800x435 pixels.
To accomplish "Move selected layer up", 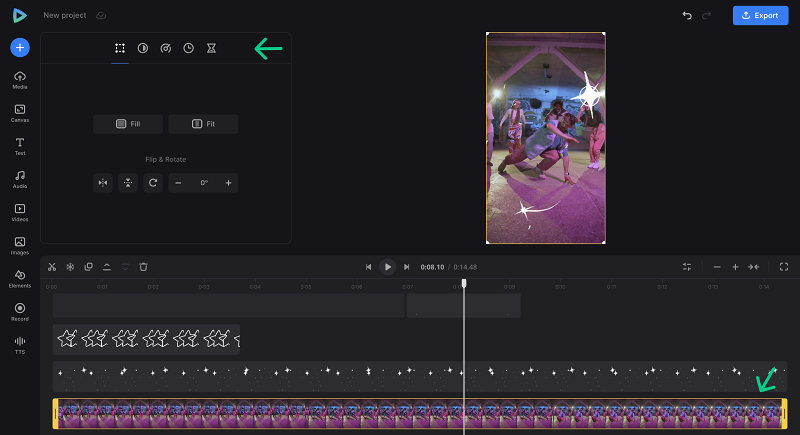I will point(107,267).
